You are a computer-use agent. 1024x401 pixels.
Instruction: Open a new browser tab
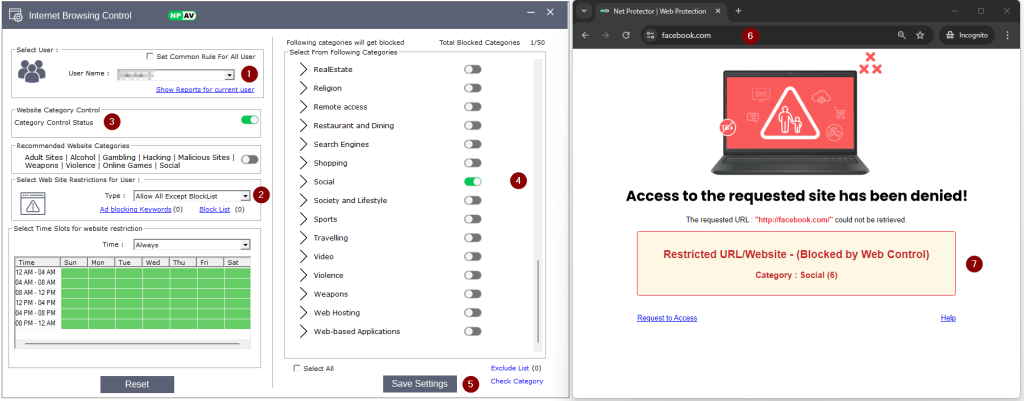738,11
